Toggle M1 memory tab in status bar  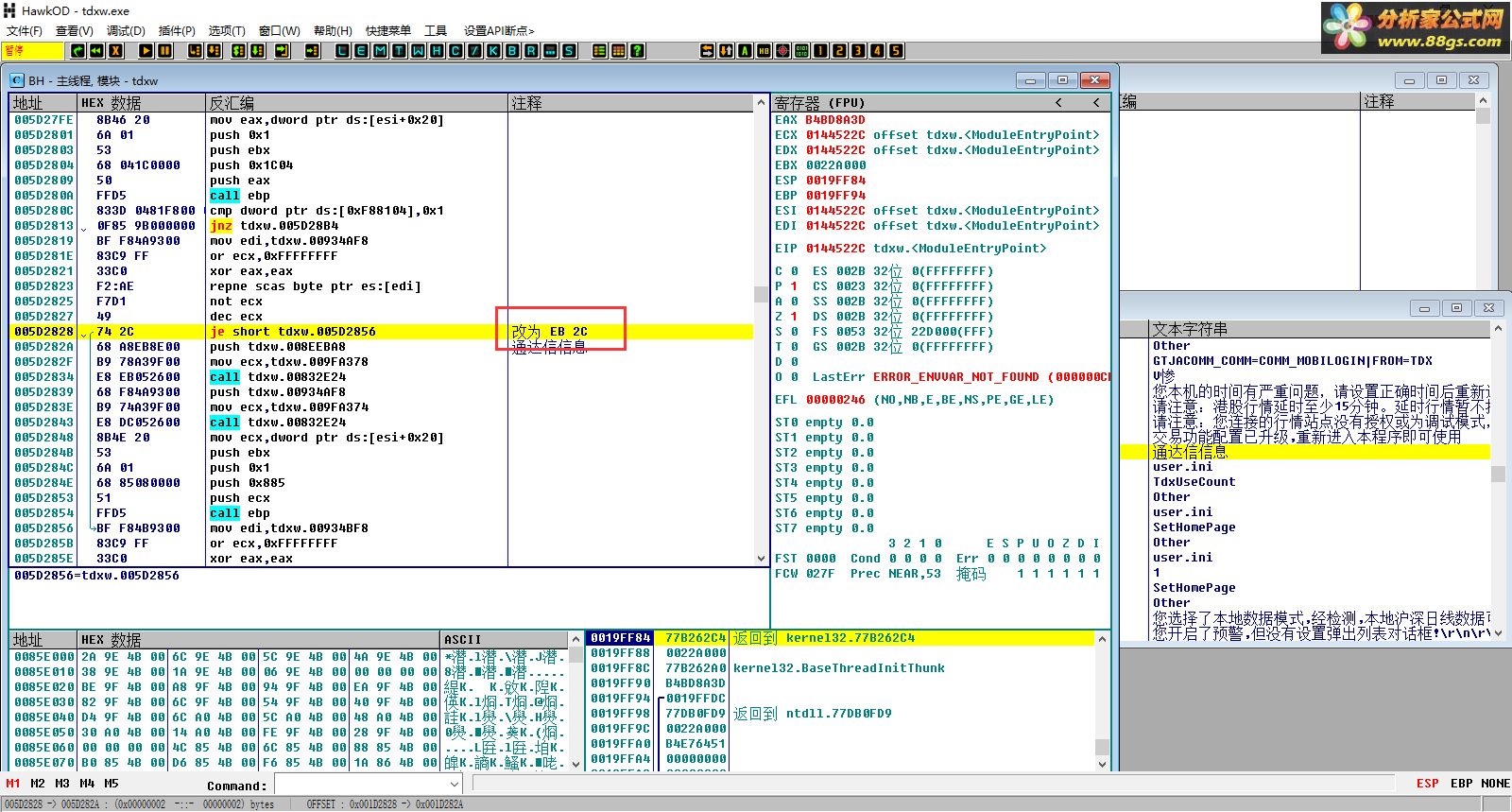pyautogui.click(x=12, y=784)
